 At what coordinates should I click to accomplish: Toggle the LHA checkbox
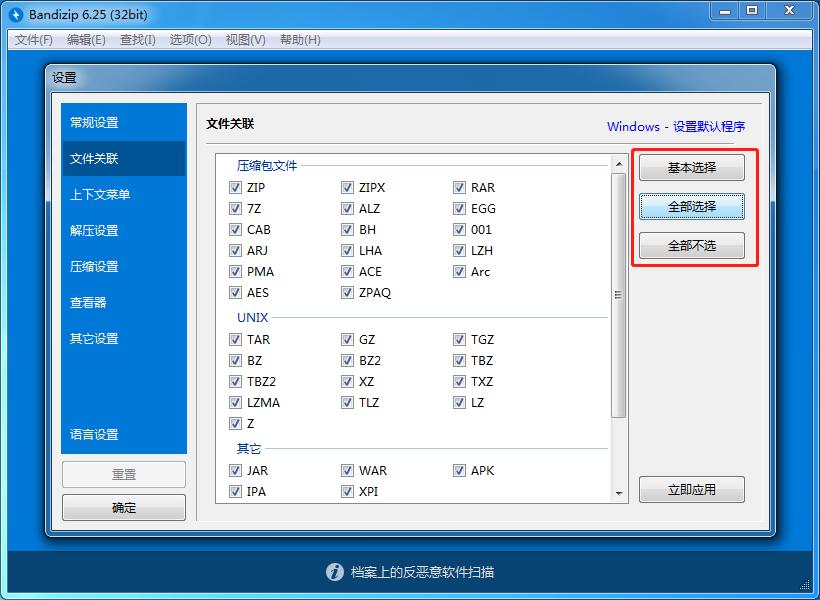347,250
